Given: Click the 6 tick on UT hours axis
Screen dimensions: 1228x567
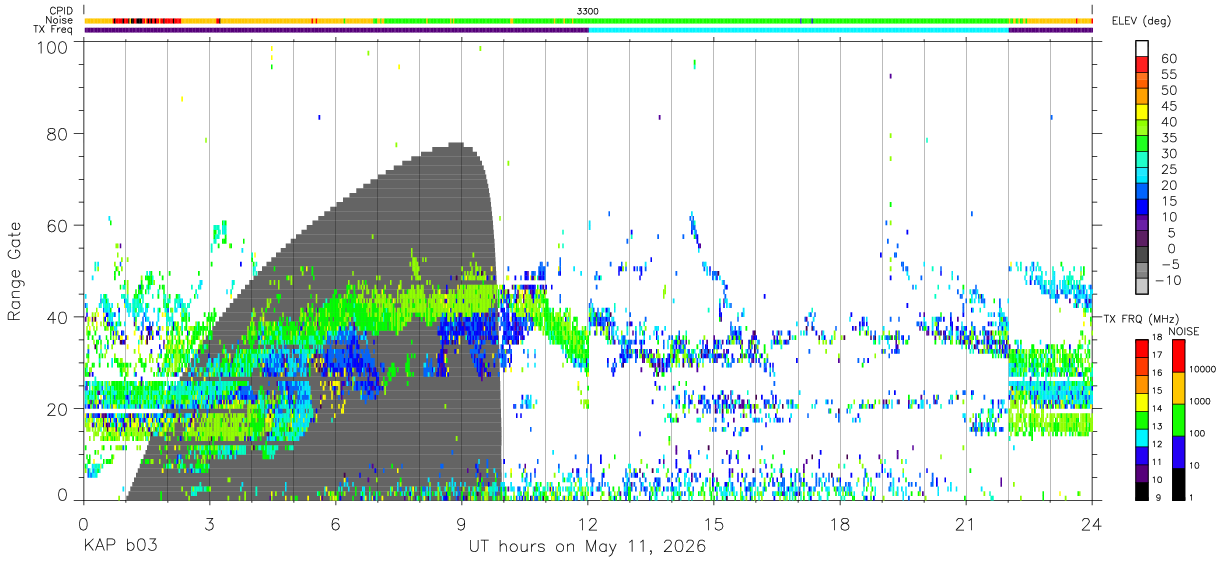Looking at the screenshot, I should coord(335,524).
